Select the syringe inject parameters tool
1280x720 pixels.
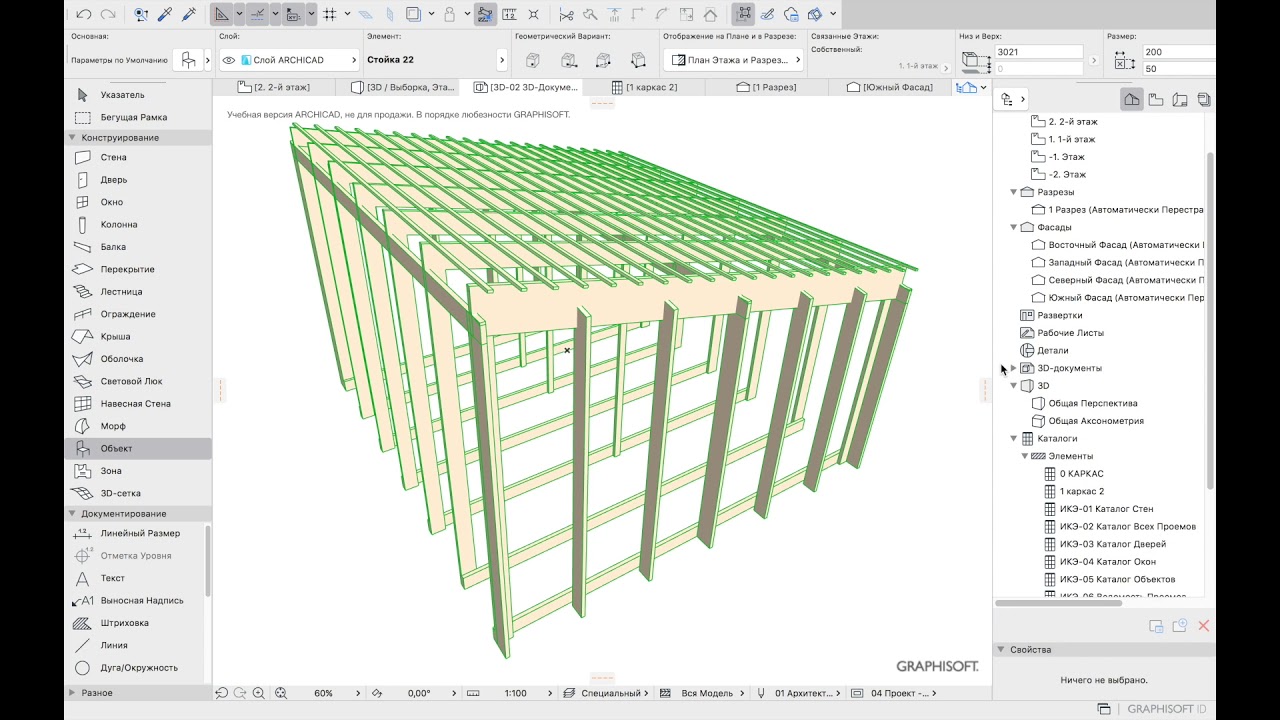pyautogui.click(x=189, y=14)
